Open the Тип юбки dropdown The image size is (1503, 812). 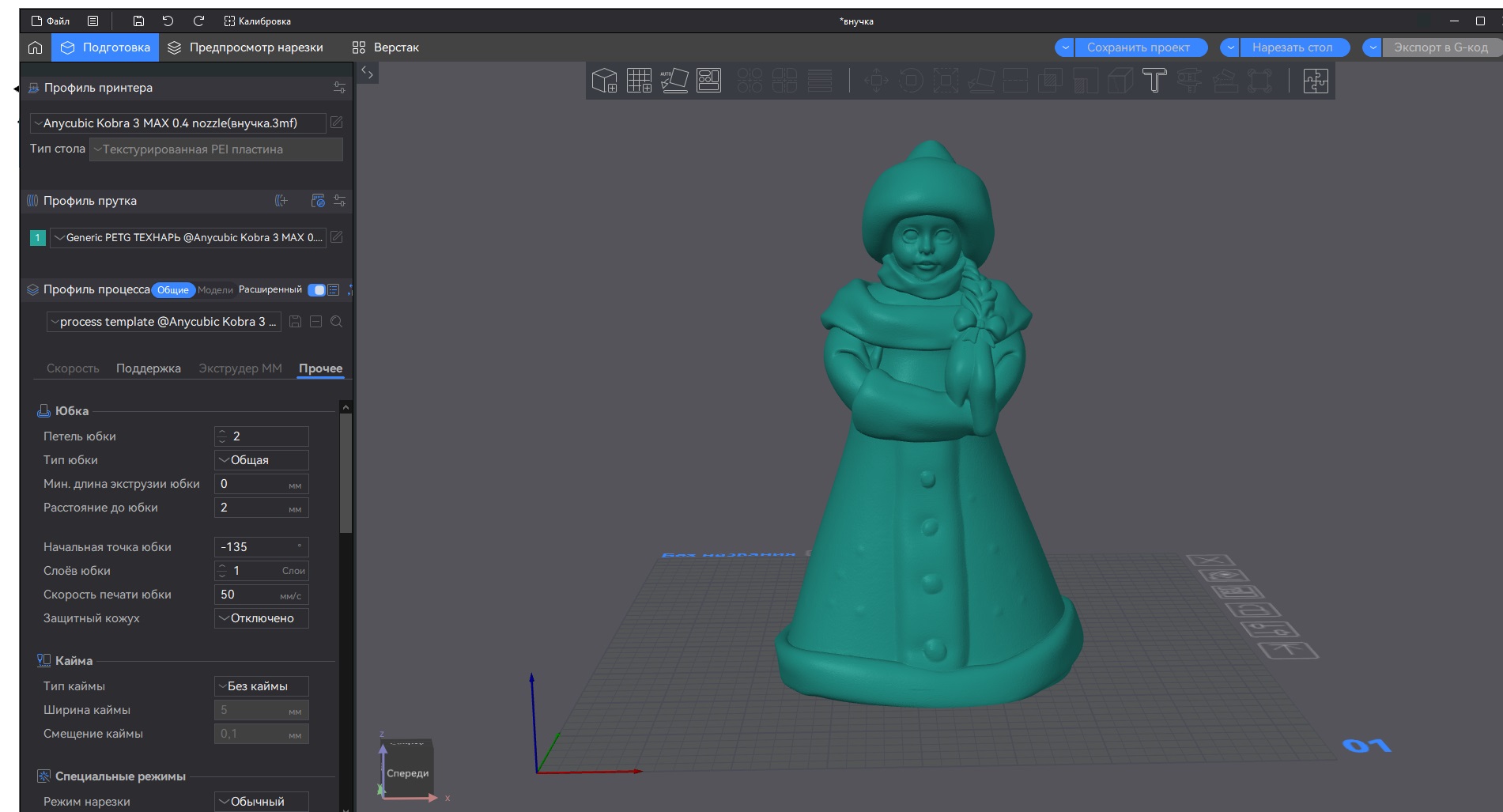click(x=261, y=460)
